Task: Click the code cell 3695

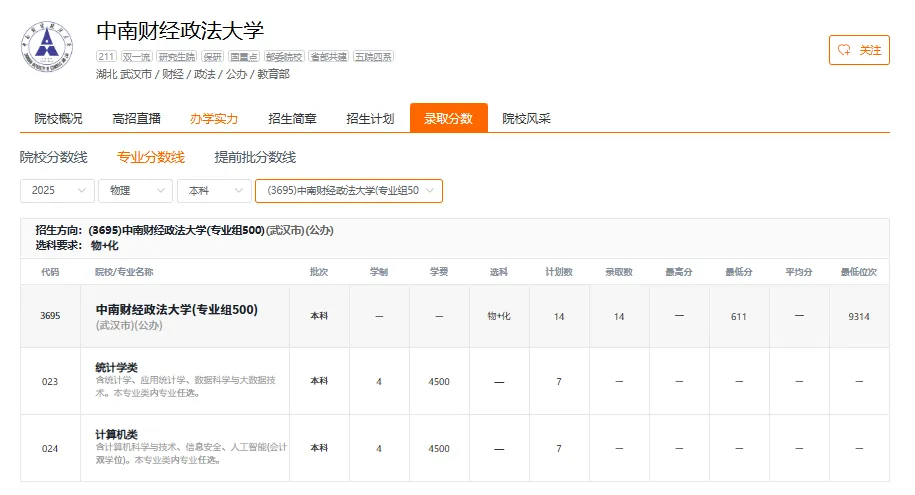Action: (x=50, y=316)
